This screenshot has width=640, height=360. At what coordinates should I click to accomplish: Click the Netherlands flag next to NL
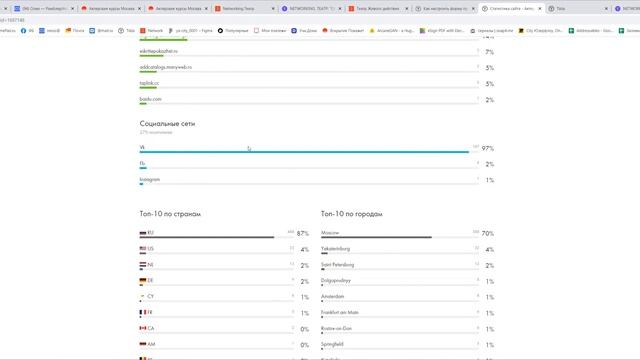[142, 264]
